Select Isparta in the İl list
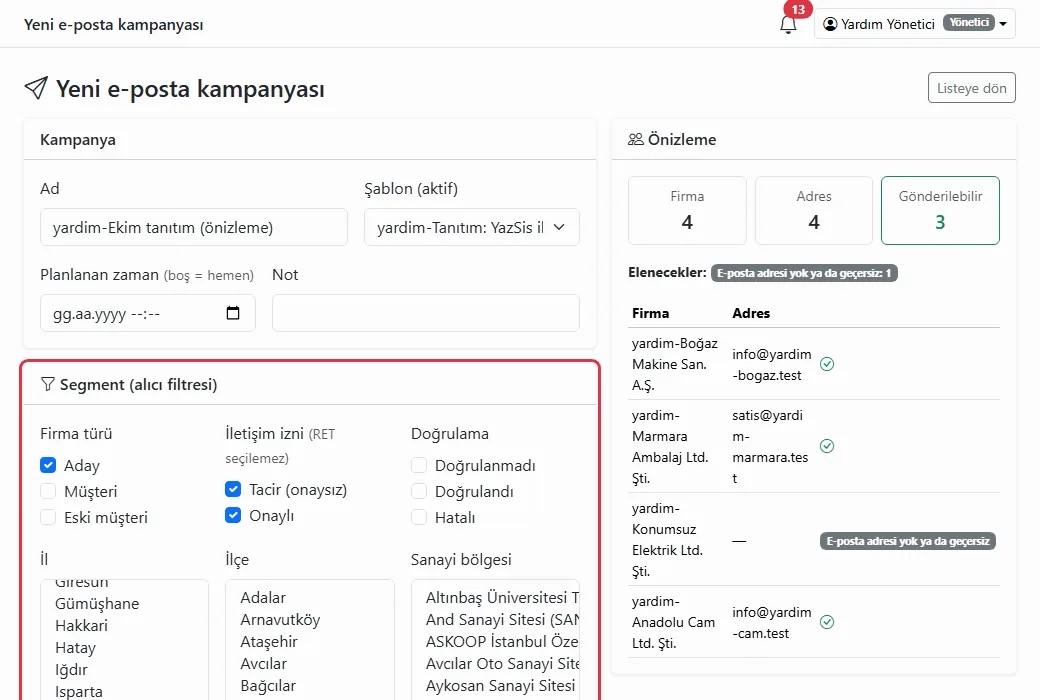This screenshot has width=1040, height=700. (78, 691)
